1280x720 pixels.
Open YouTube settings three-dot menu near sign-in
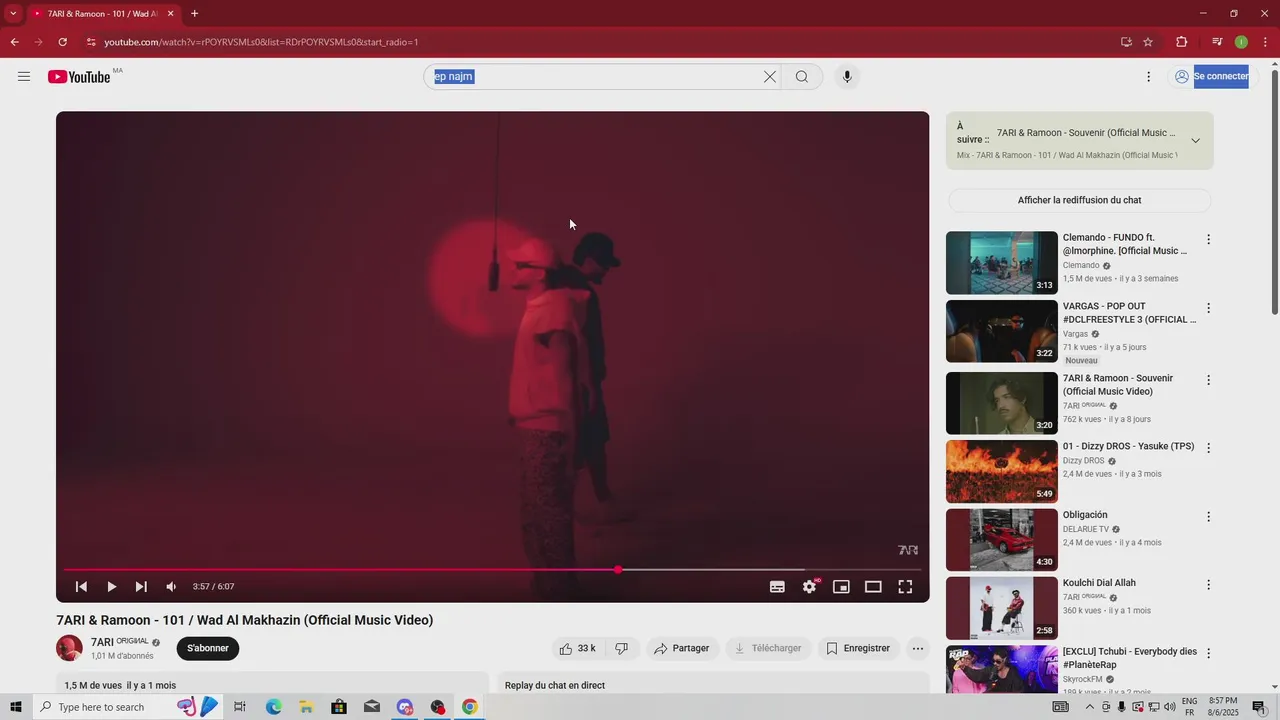[1148, 77]
